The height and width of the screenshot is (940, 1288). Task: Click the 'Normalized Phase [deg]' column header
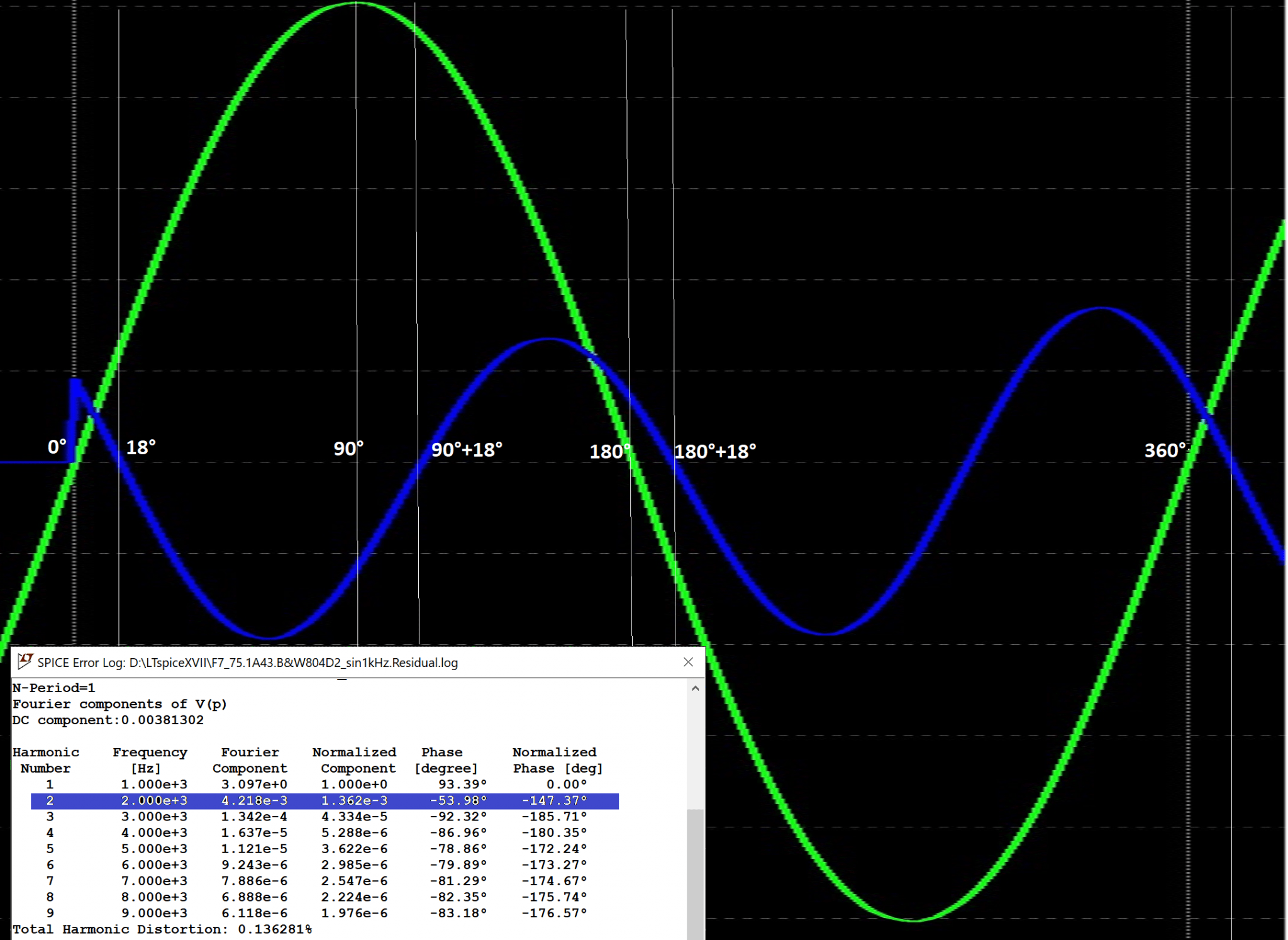point(557,760)
